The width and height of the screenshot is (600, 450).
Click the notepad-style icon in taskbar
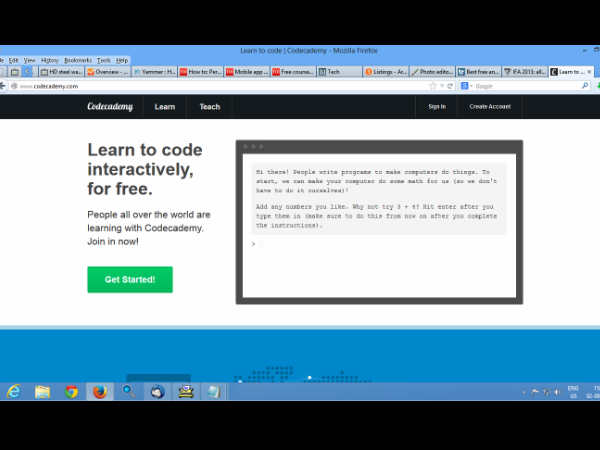tap(214, 391)
